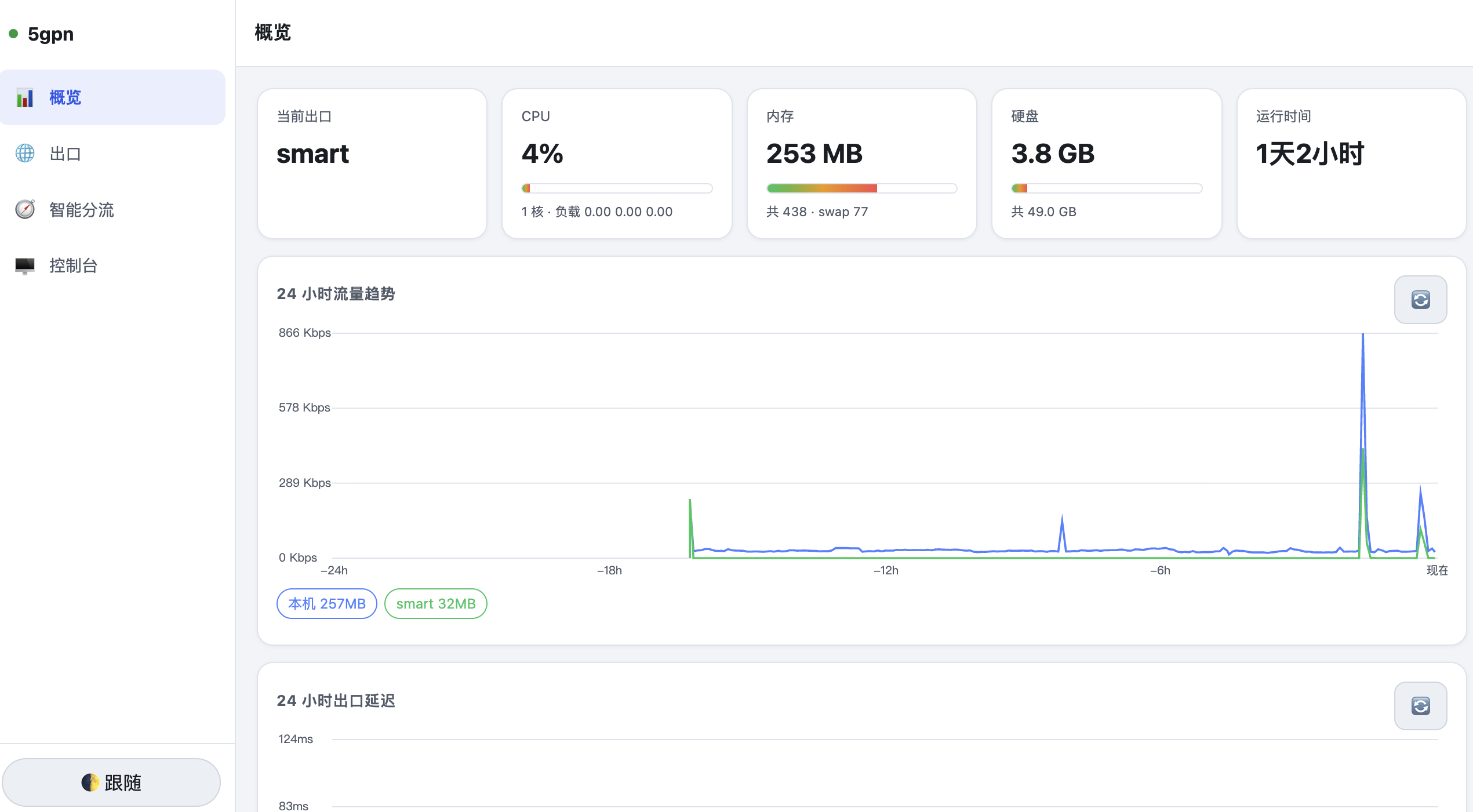Click the 共 438 · swap 77 text

point(817,212)
